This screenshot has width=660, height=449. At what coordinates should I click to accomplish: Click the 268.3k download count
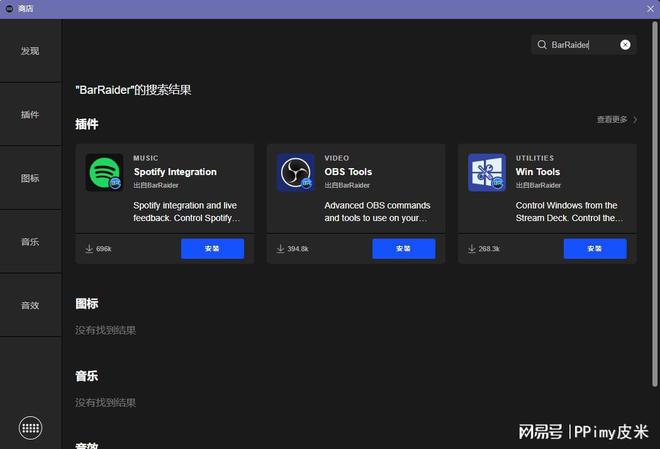489,249
